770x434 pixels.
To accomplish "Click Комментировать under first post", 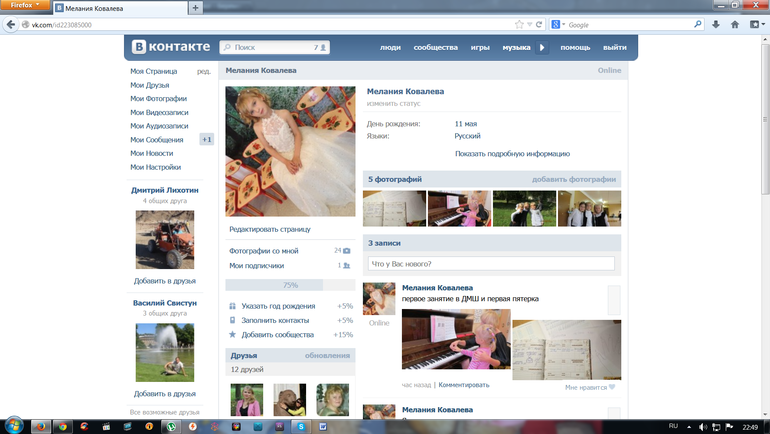I will [464, 385].
